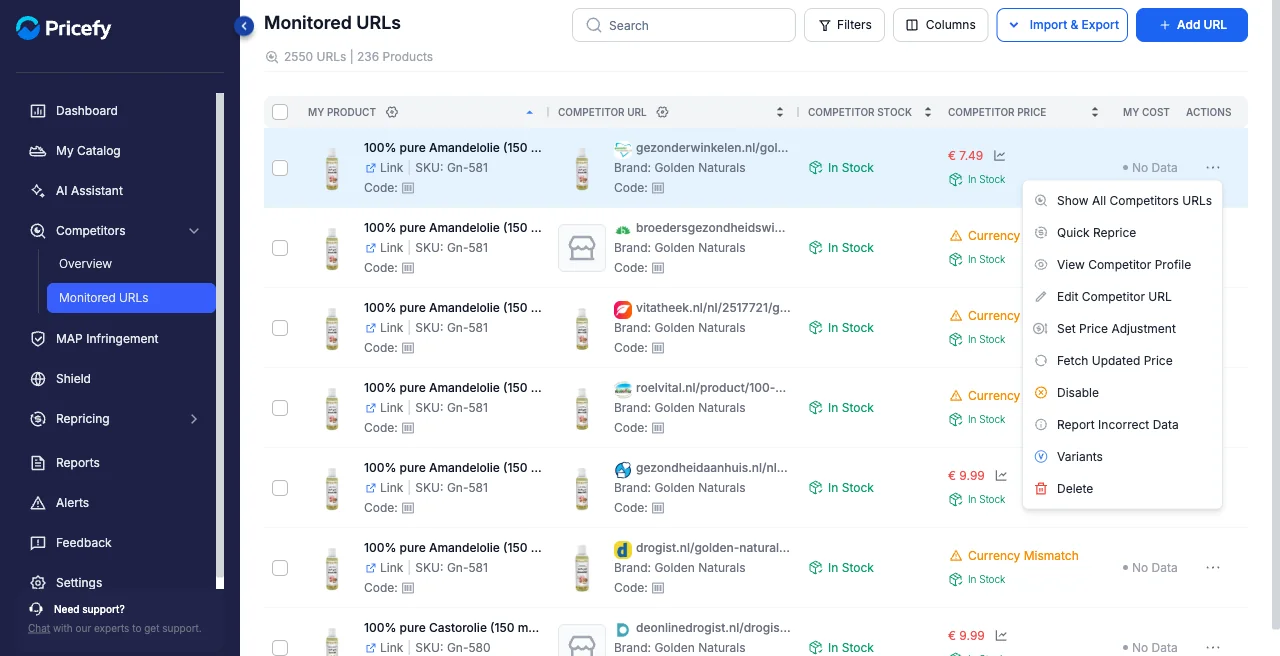Open Dashboard in the sidebar
Viewport: 1280px width, 656px height.
pyautogui.click(x=86, y=111)
